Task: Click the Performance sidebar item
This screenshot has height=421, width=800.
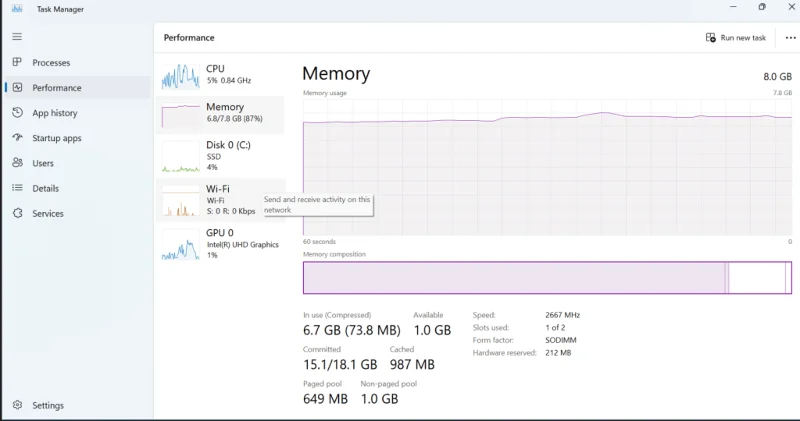Action: (56, 88)
